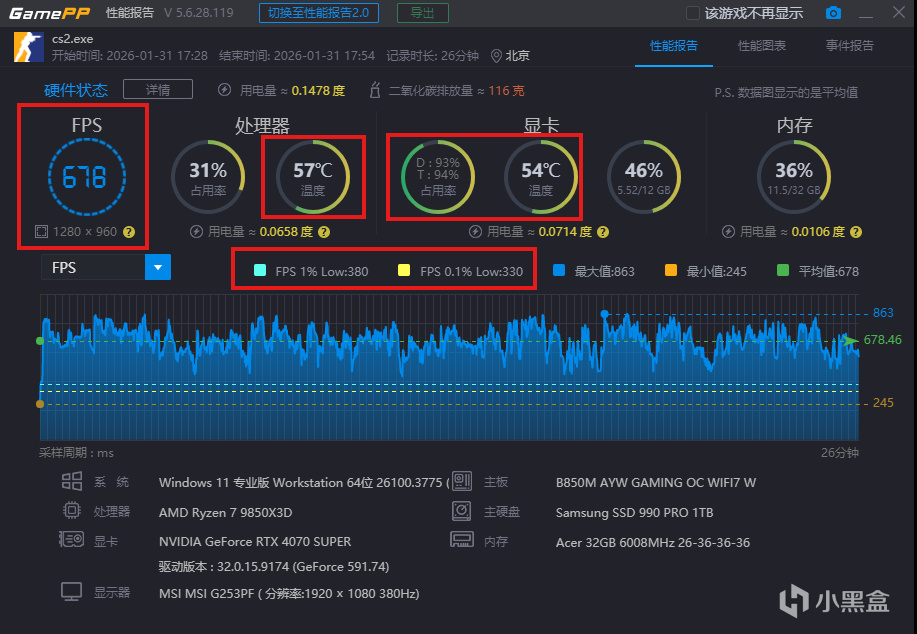The height and width of the screenshot is (634, 917).
Task: Click the resolution icon beside 1280 x 960
Action: click(x=41, y=232)
